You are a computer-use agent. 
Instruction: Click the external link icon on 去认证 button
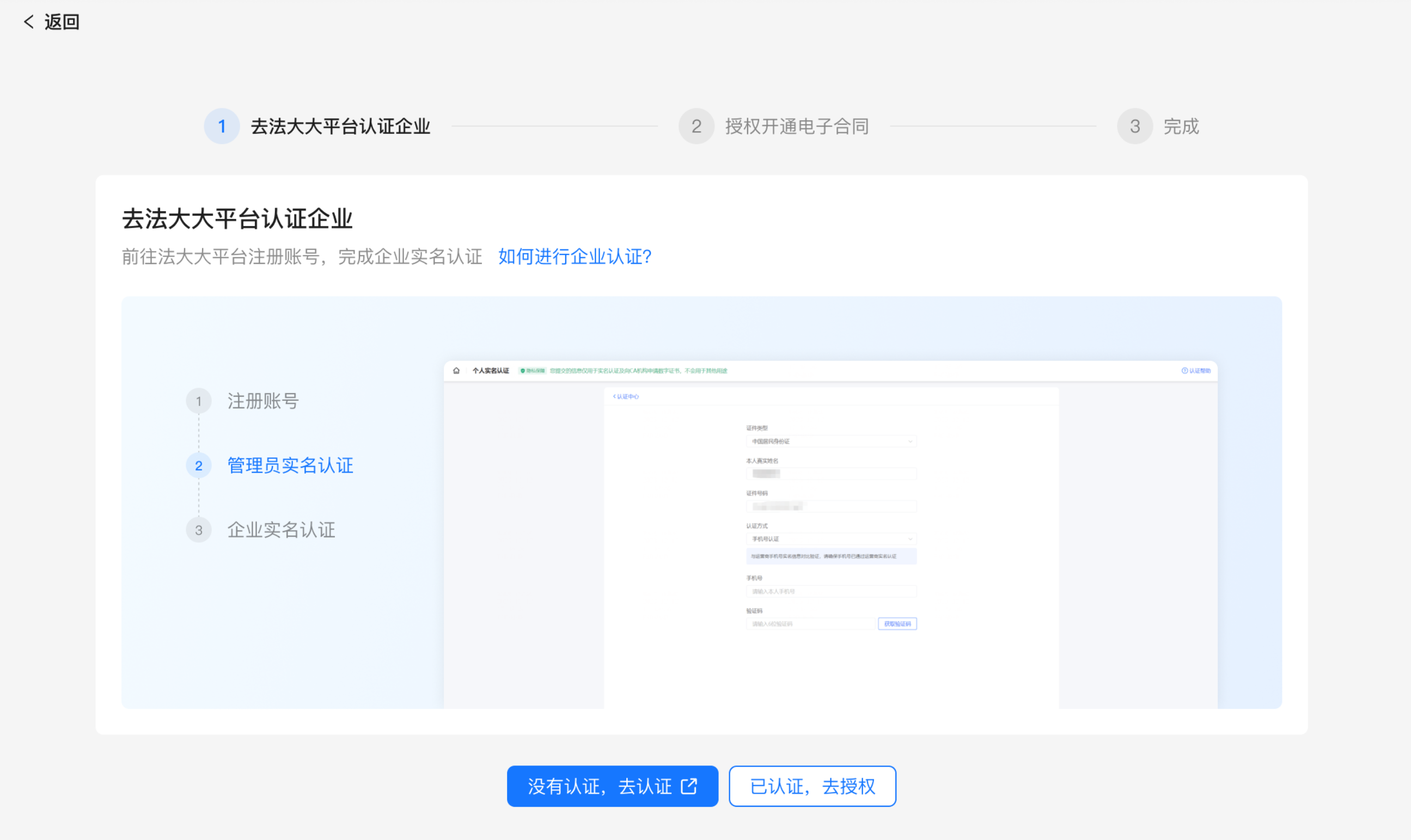pyautogui.click(x=688, y=786)
